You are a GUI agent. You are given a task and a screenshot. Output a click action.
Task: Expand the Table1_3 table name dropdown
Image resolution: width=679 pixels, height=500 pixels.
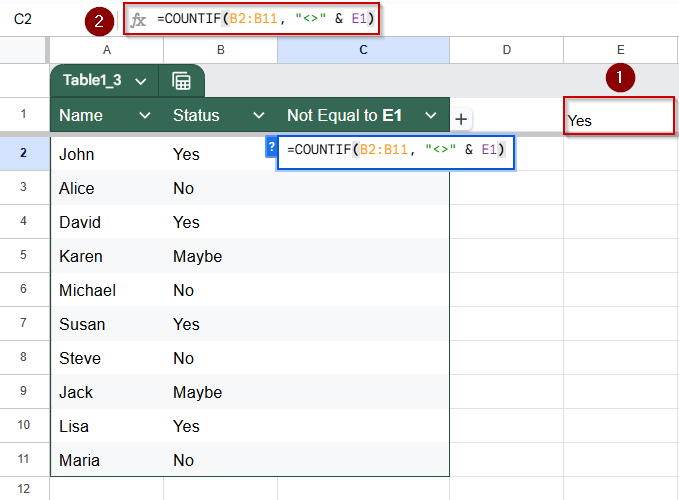point(141,81)
